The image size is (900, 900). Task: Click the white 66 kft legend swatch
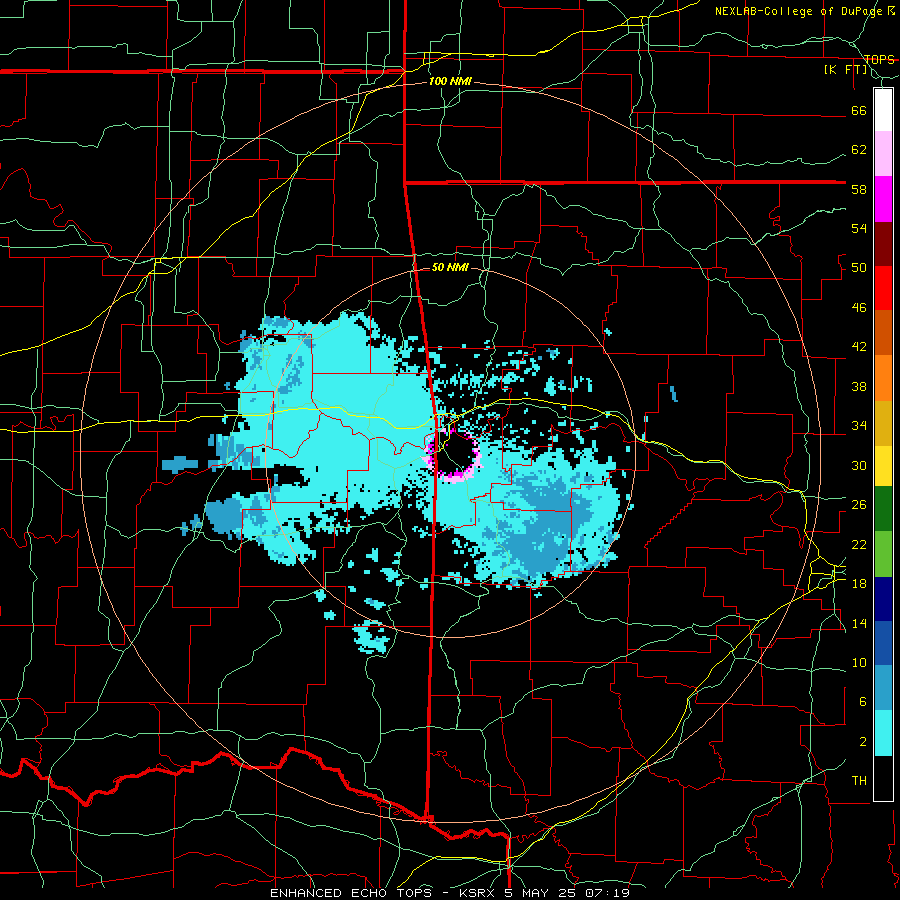click(883, 110)
